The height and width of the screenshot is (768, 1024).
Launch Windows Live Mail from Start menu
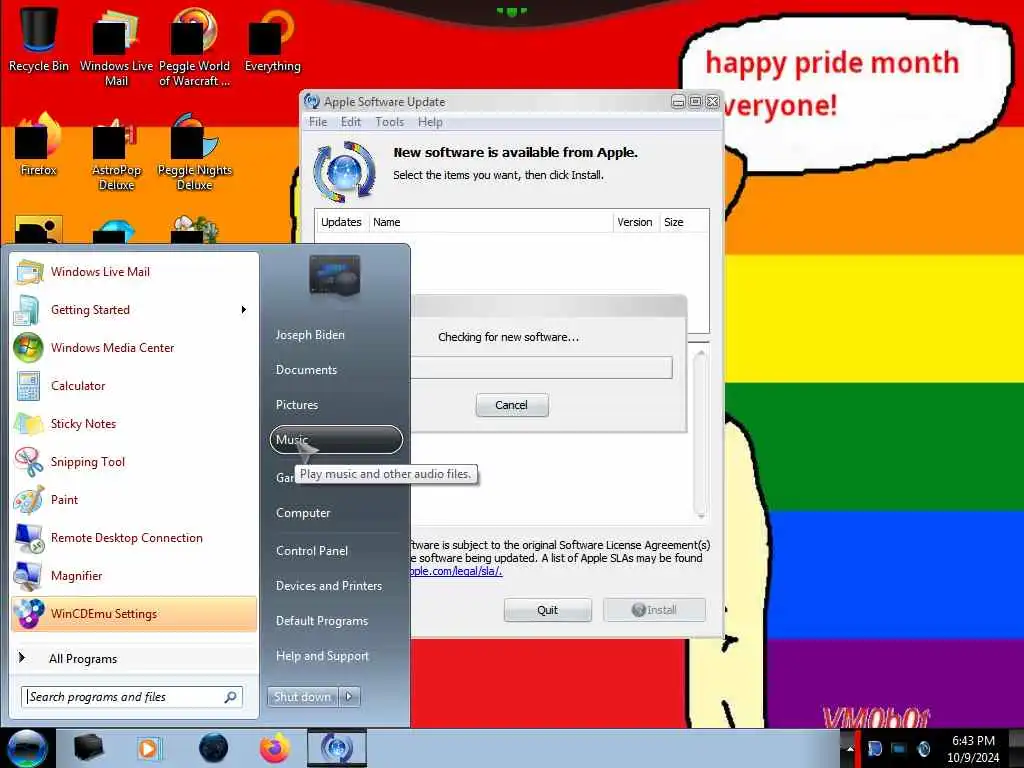click(135, 272)
